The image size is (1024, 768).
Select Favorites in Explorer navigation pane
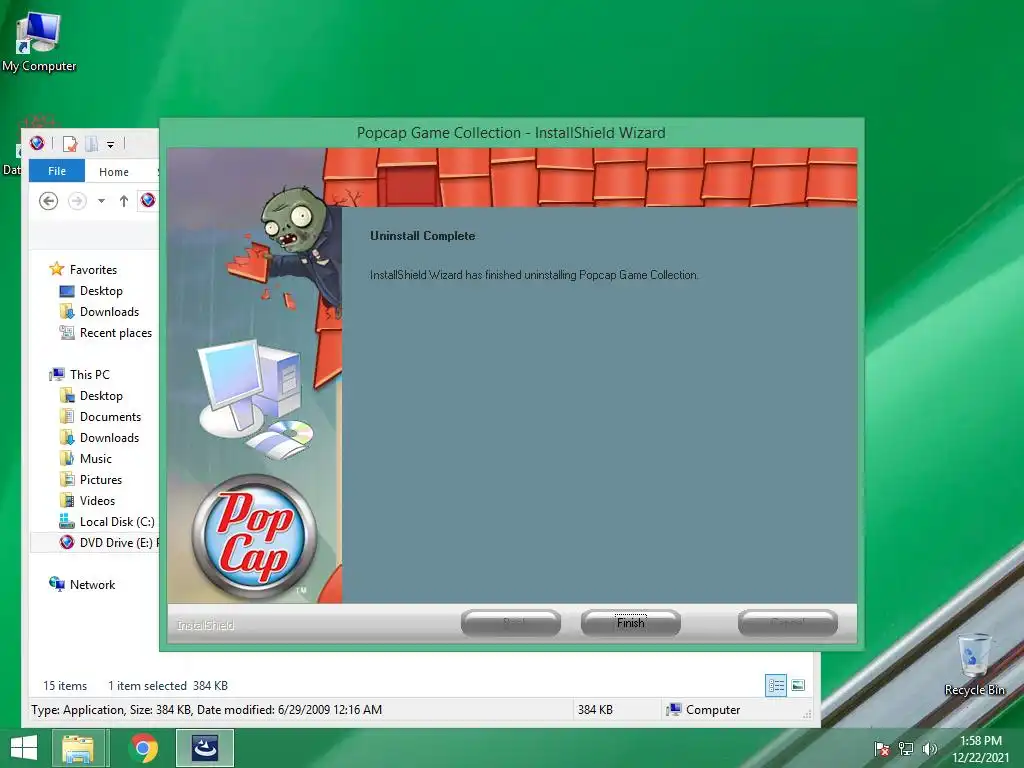point(93,270)
